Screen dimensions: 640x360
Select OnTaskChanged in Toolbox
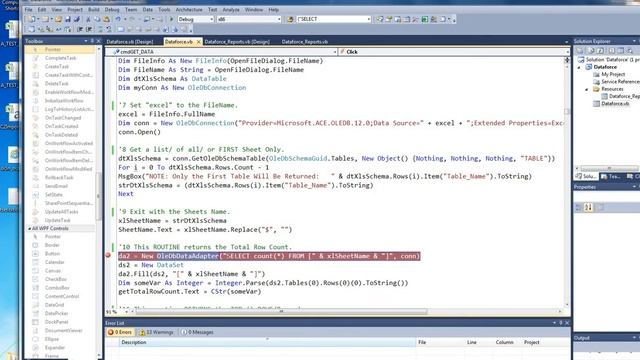(63, 118)
